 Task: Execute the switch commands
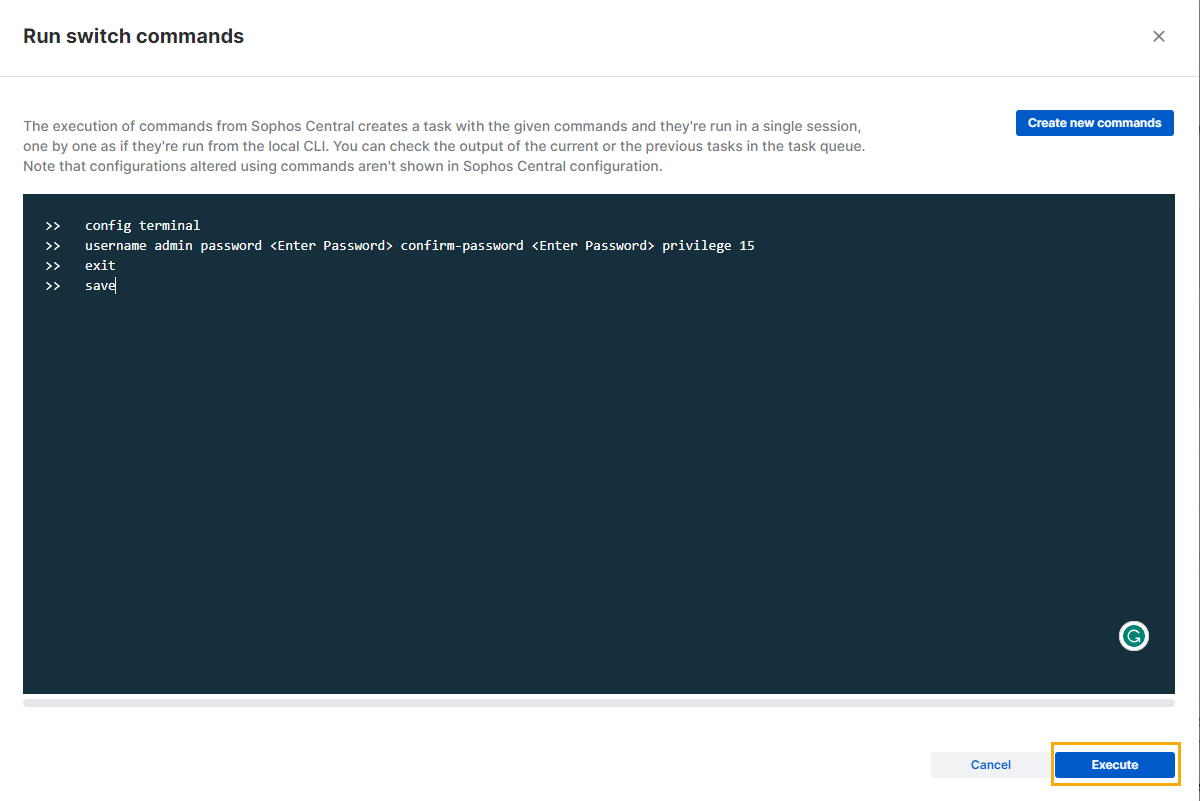coord(1114,765)
